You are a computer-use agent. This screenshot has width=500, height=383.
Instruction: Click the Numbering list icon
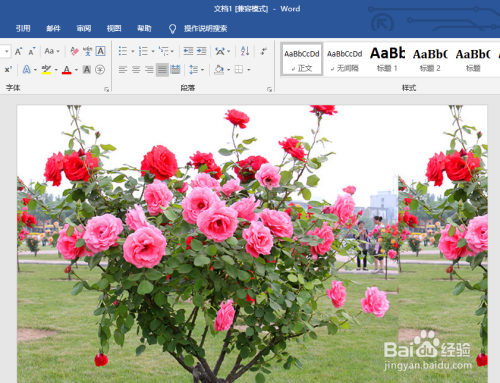pos(143,51)
